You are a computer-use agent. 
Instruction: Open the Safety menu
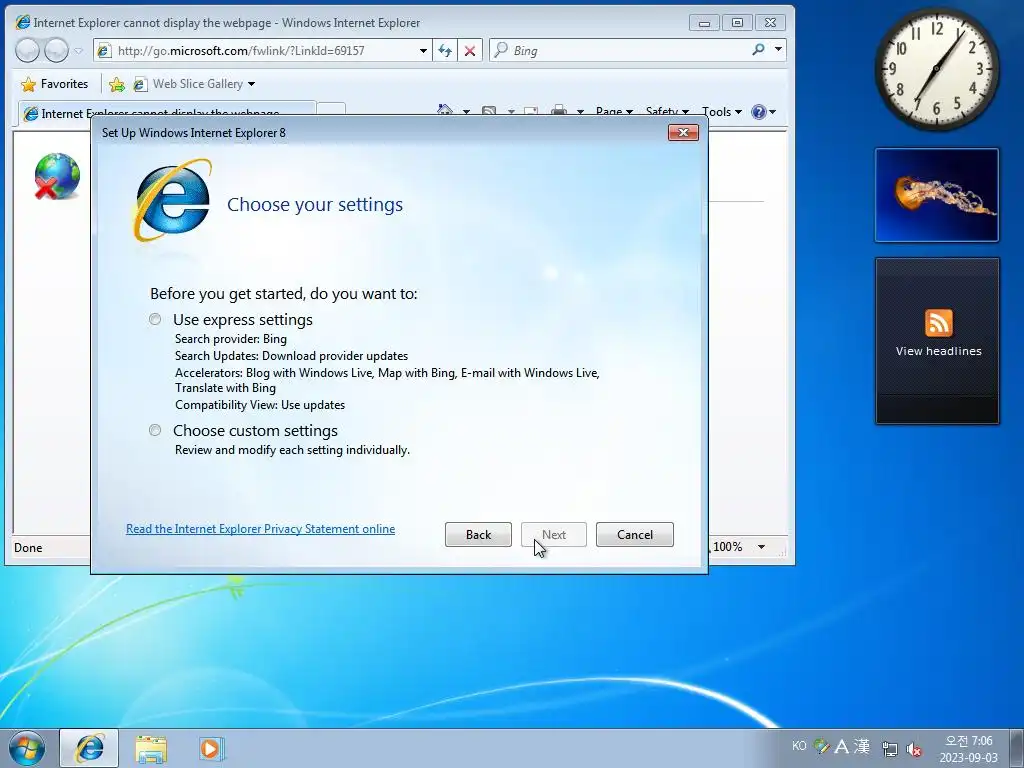pos(667,112)
